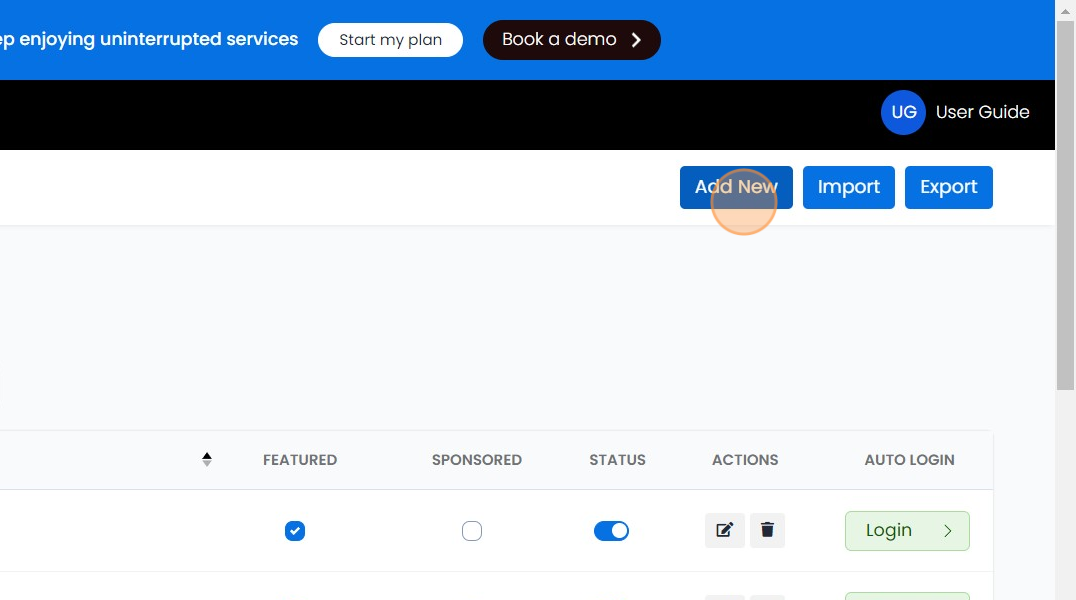Click the vertical scrollbar thumb
Image resolution: width=1076 pixels, height=600 pixels.
pos(1066,200)
